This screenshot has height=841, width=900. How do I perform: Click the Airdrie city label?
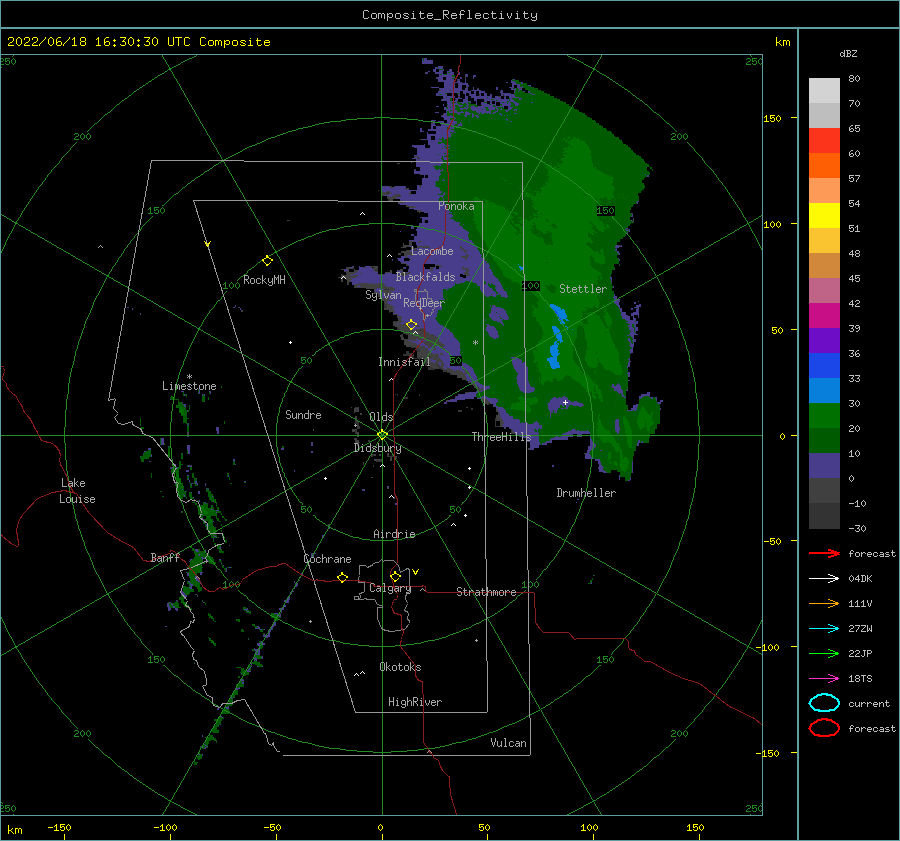[x=394, y=534]
